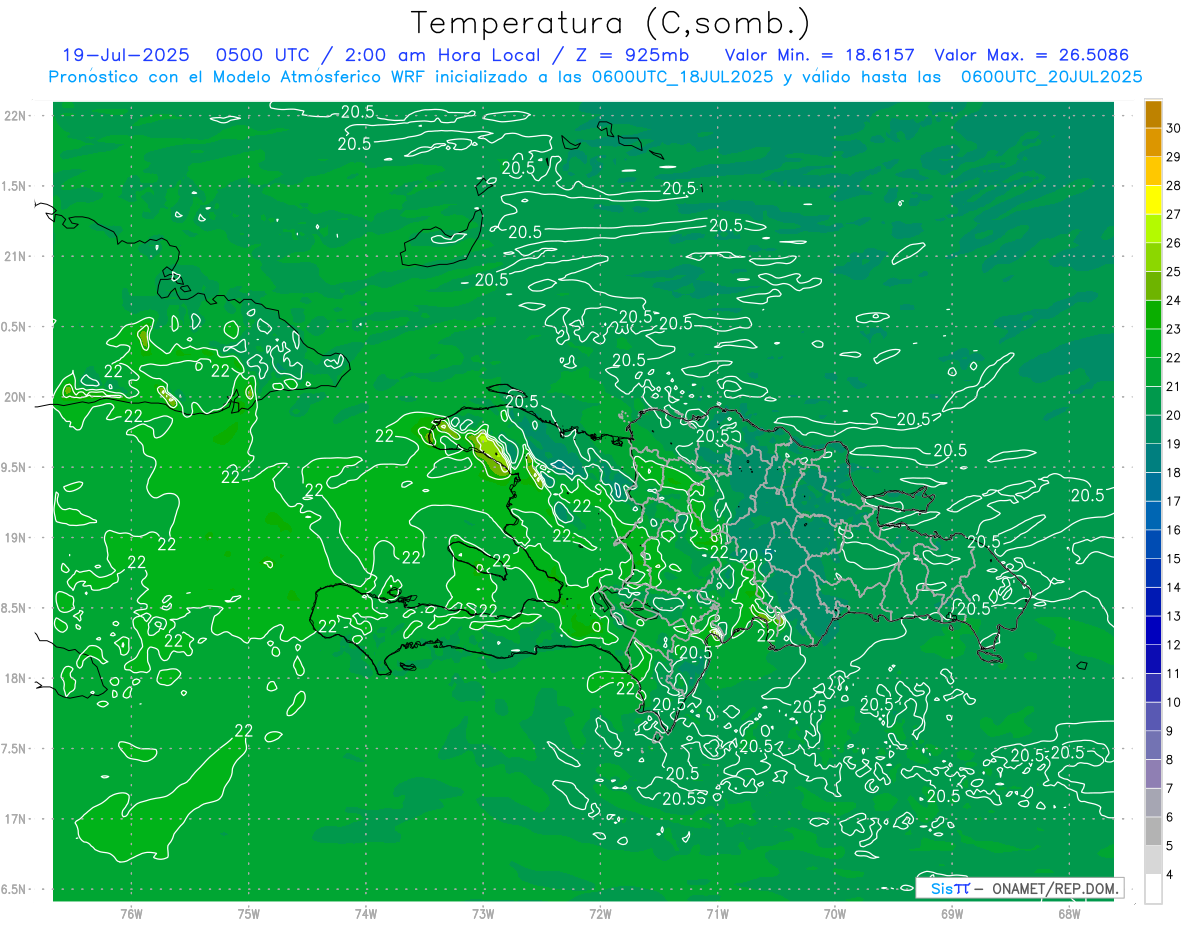The image size is (1200, 927).
Task: Click the orange color scale segment between 29 and 30
Action: tap(1153, 142)
